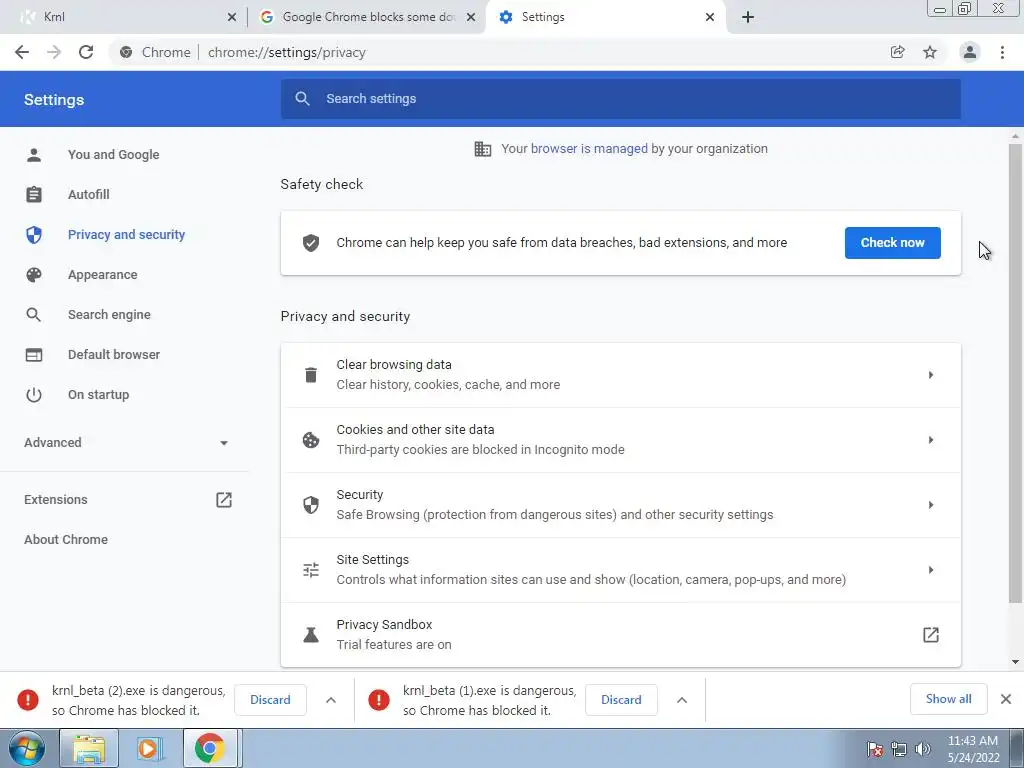
Task: Reload the page with the refresh icon
Action: click(86, 52)
